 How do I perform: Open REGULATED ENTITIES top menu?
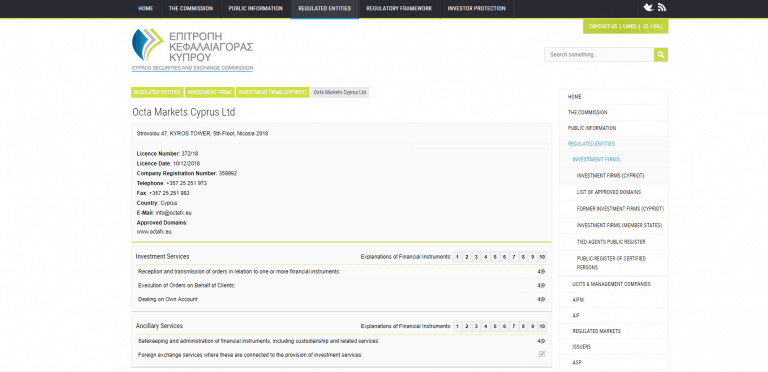[325, 9]
